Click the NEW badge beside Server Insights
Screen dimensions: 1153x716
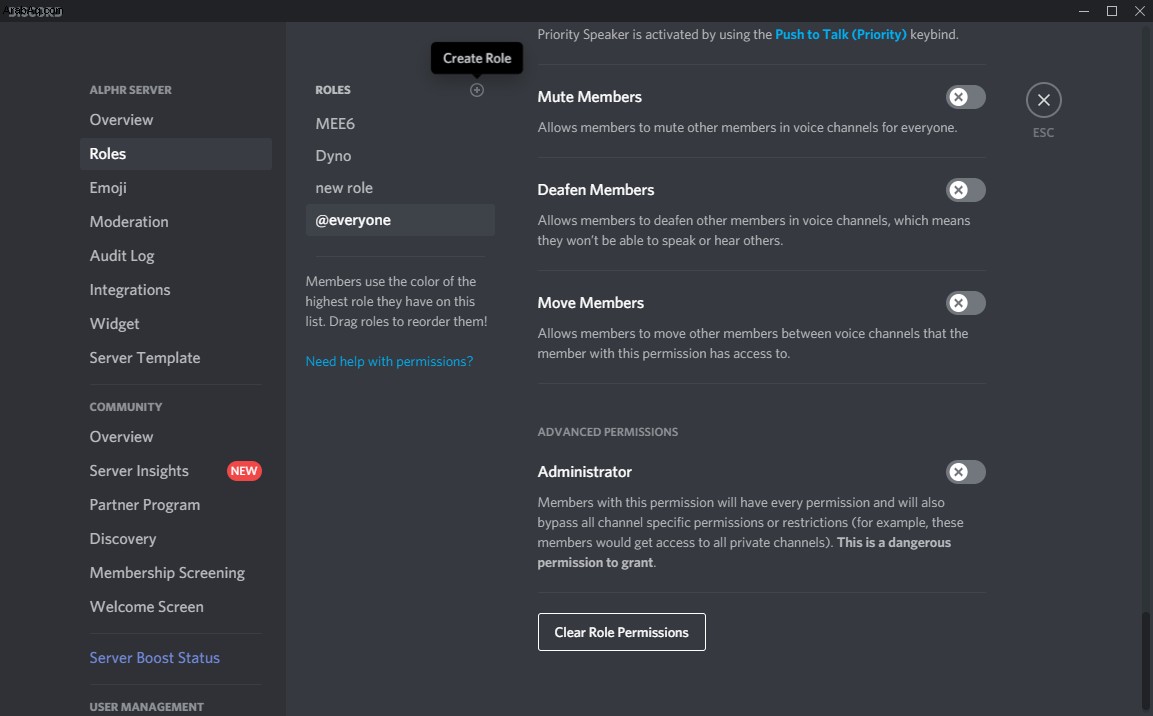(x=244, y=470)
